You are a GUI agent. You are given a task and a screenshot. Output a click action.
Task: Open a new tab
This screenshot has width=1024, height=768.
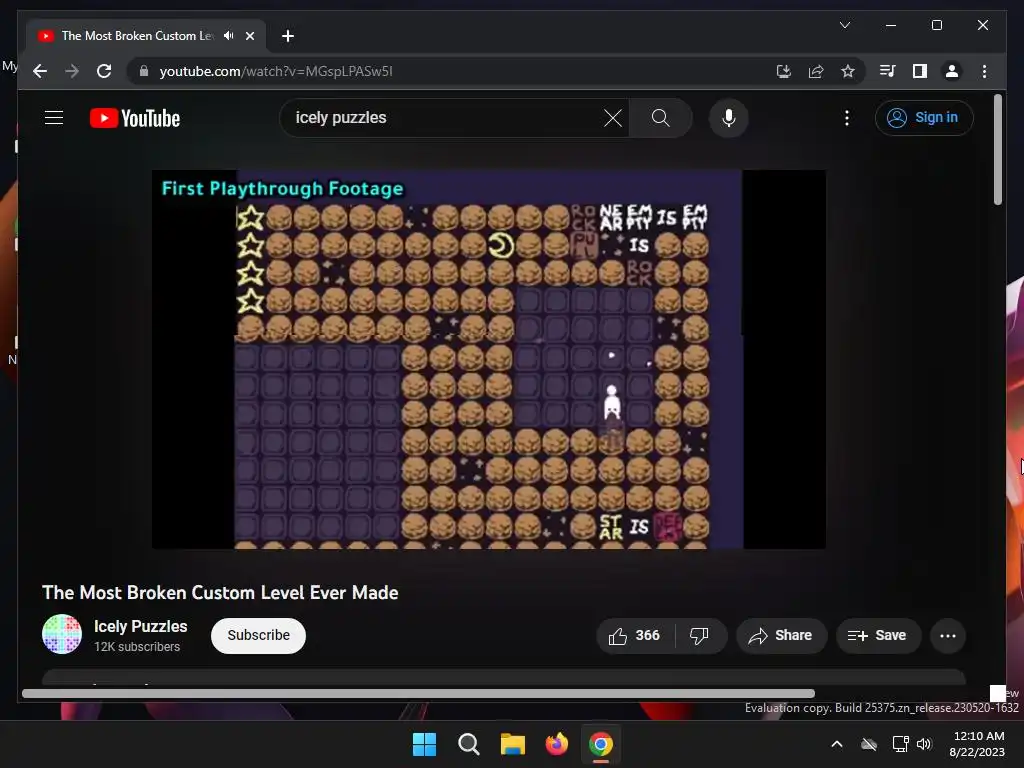click(287, 36)
